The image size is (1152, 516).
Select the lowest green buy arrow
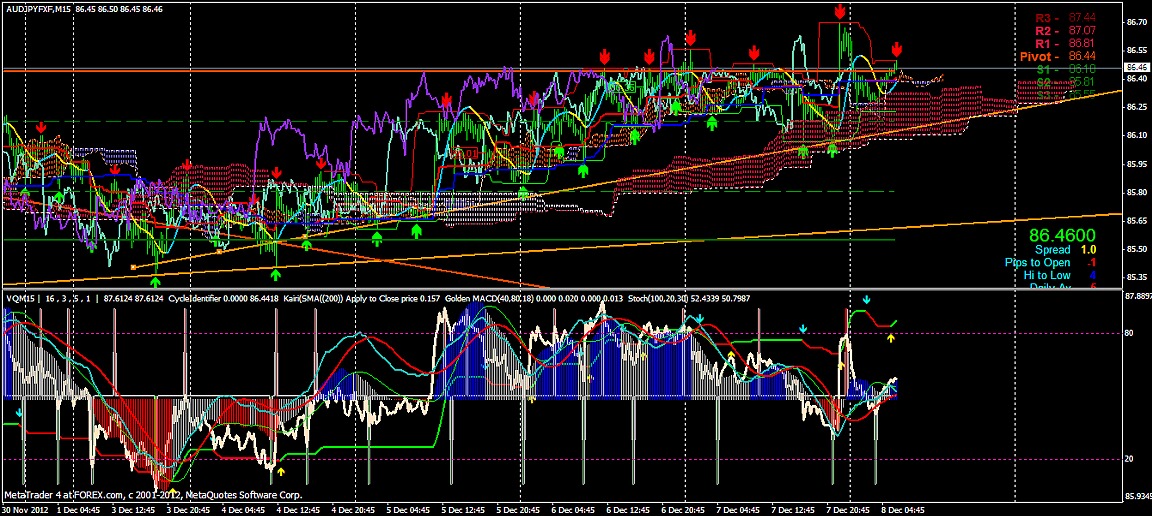click(155, 283)
